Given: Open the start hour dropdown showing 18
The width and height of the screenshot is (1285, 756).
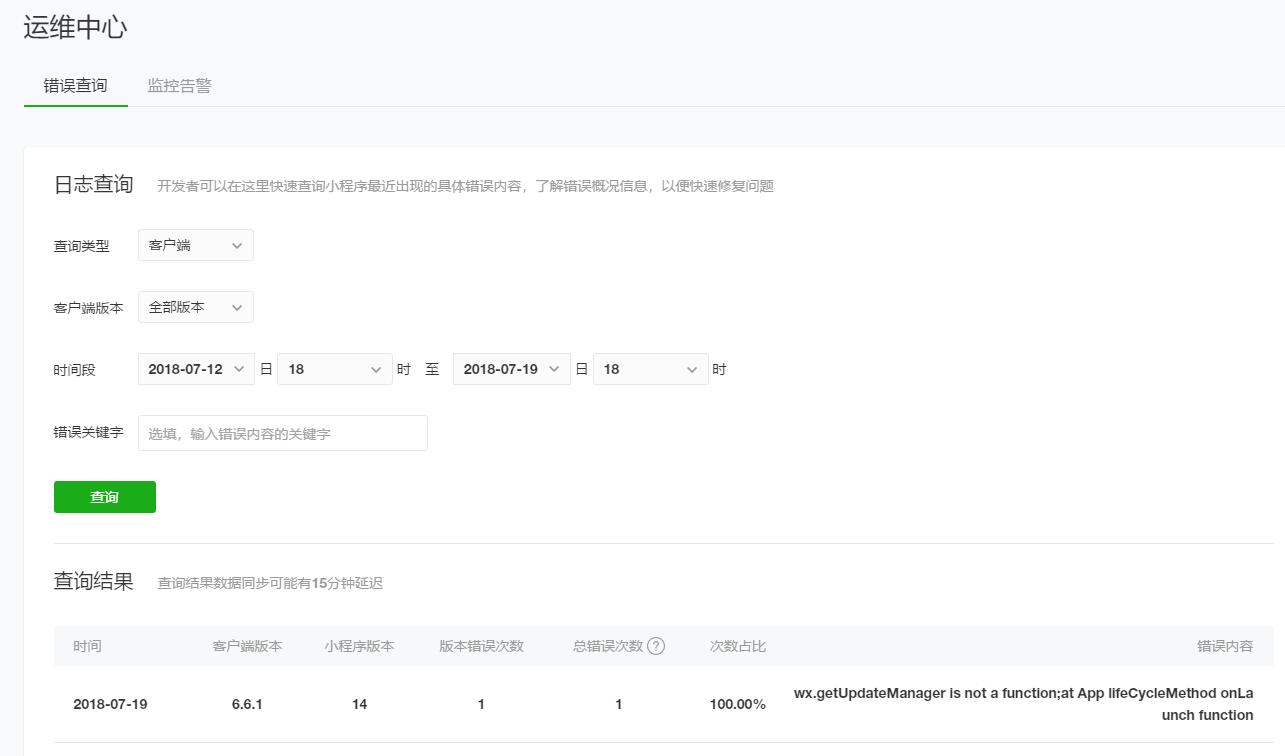Looking at the screenshot, I should pyautogui.click(x=335, y=368).
